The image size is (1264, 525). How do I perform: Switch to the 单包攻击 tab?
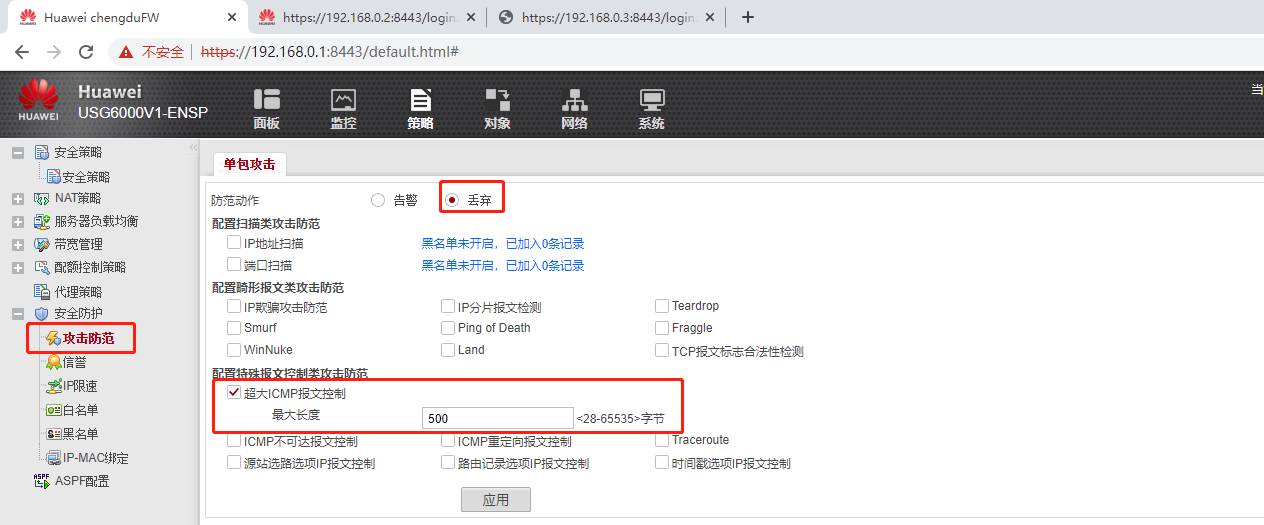tap(249, 164)
